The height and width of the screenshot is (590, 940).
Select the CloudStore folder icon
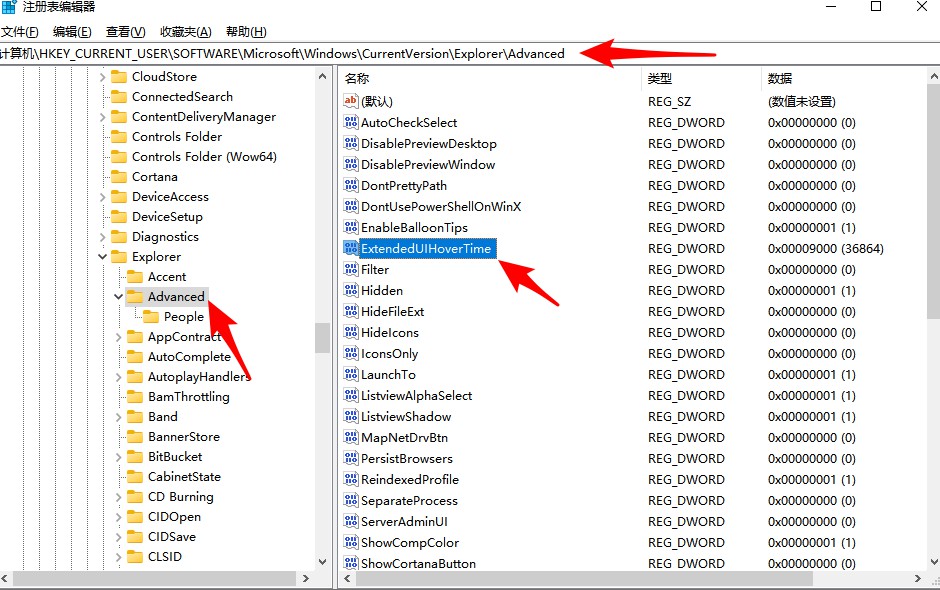[x=119, y=76]
